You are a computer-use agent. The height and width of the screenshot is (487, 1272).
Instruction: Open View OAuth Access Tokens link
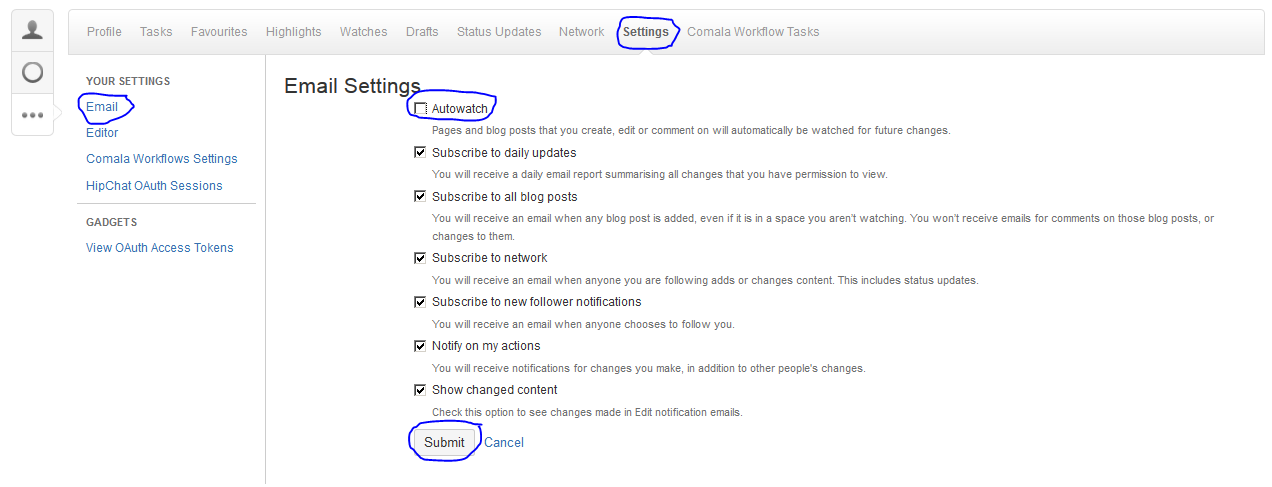[160, 248]
